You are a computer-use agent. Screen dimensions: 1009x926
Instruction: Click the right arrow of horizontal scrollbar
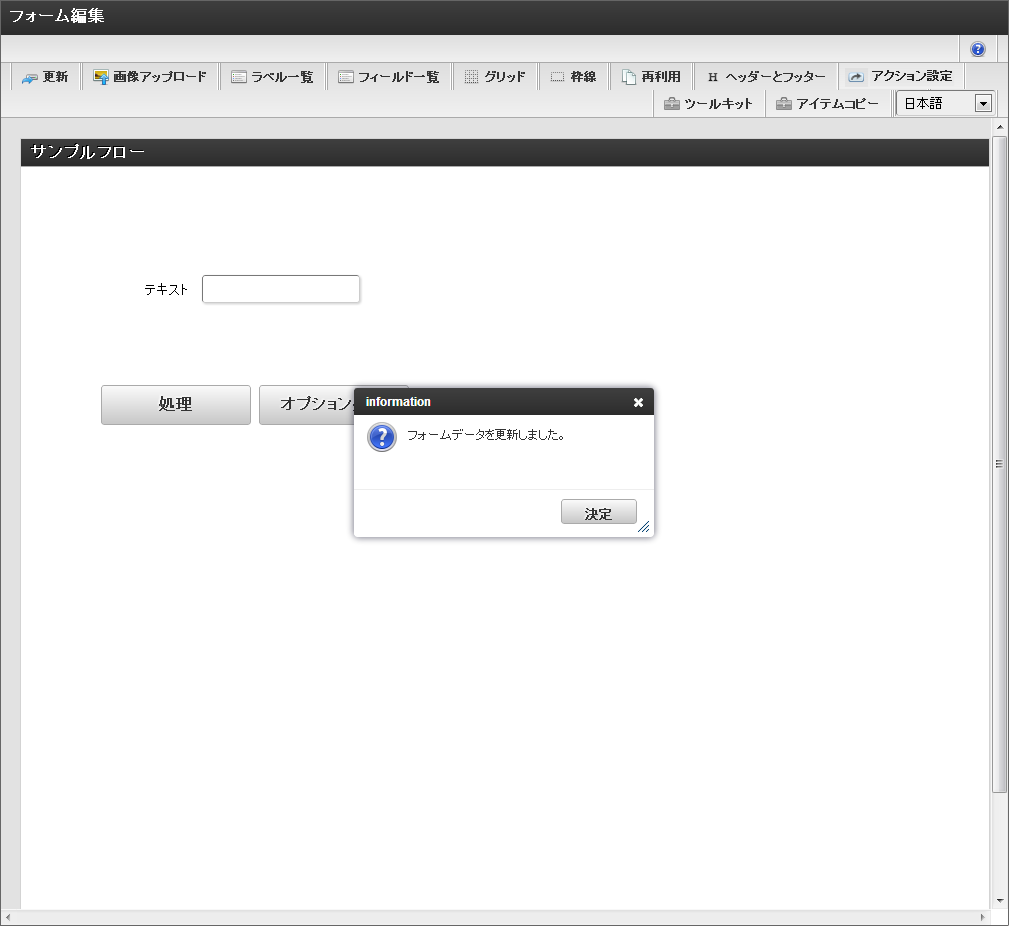coord(982,917)
